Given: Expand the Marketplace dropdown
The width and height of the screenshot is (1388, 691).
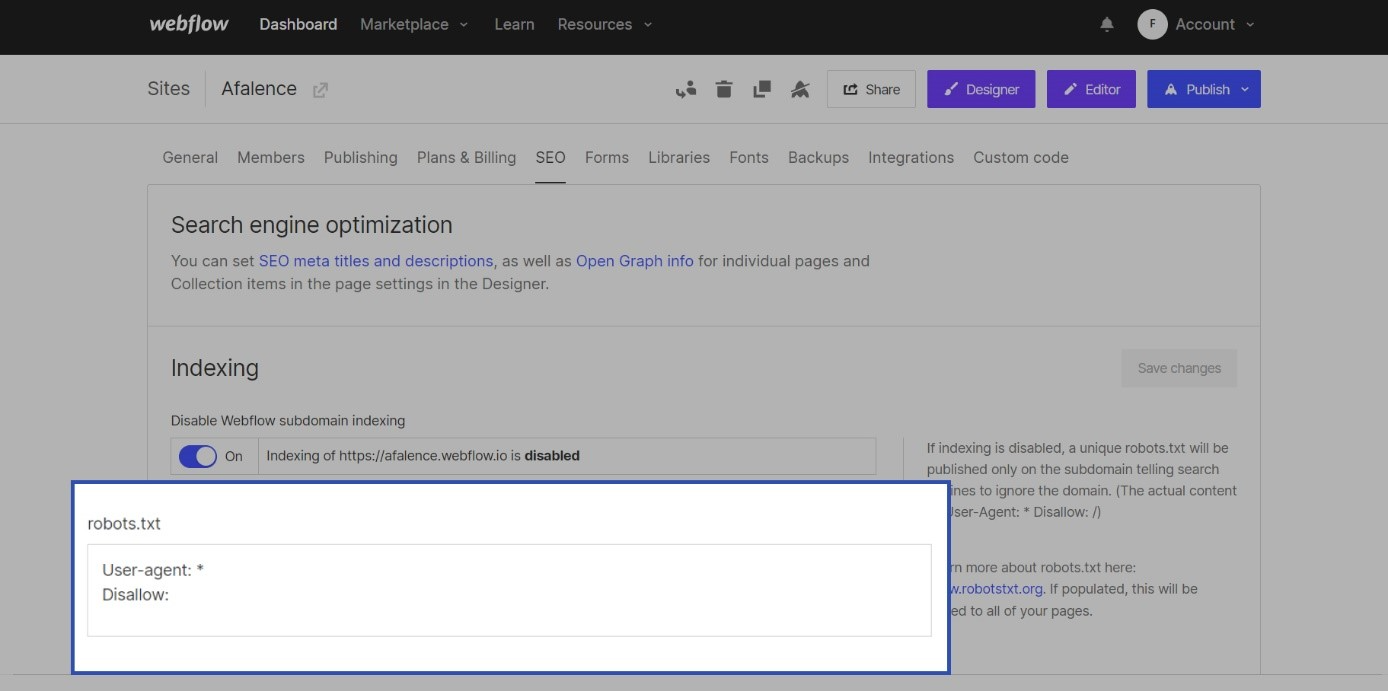Looking at the screenshot, I should (x=414, y=24).
